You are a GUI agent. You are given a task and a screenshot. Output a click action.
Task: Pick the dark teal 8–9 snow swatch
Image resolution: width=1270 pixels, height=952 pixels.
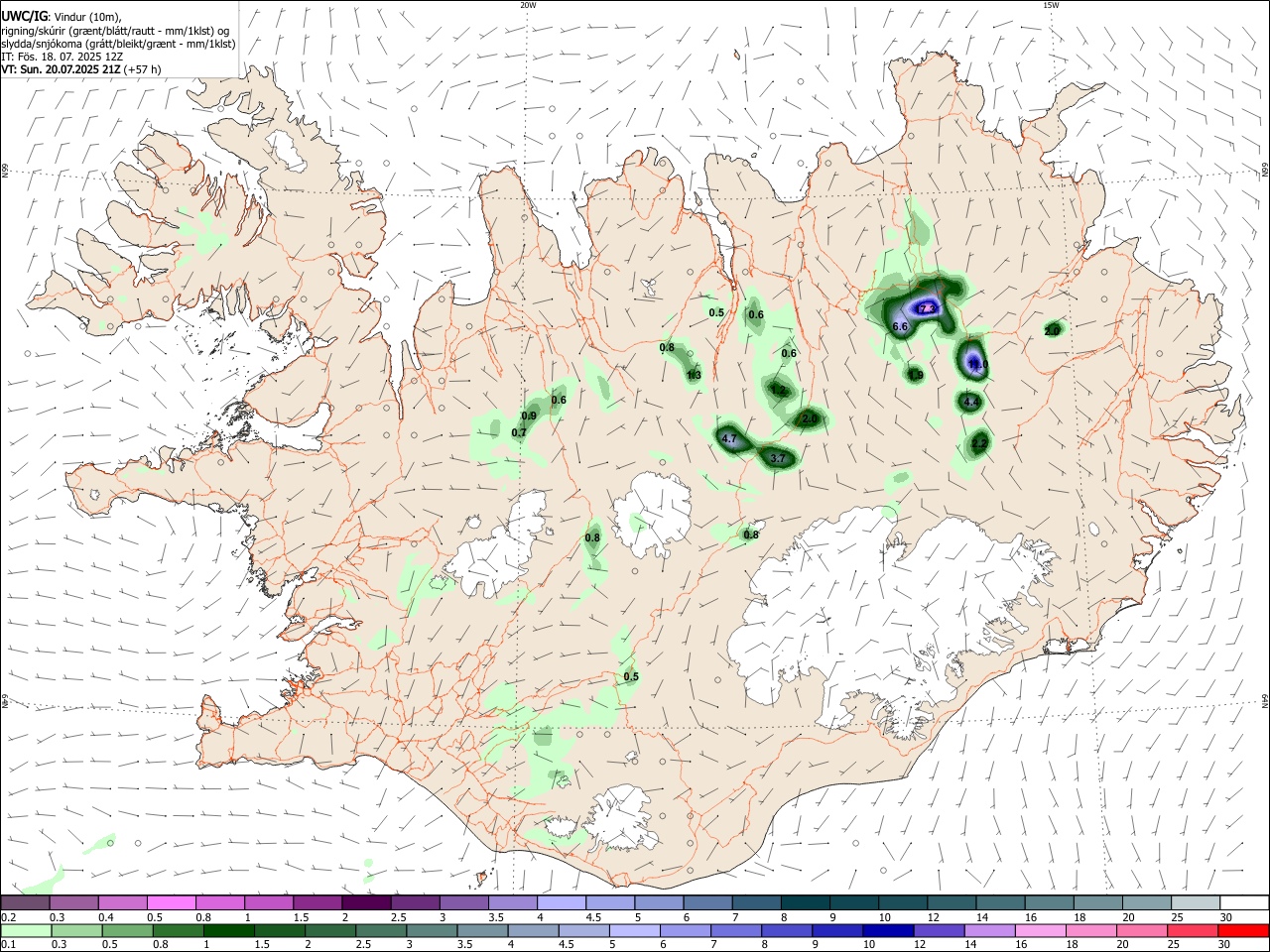806,902
